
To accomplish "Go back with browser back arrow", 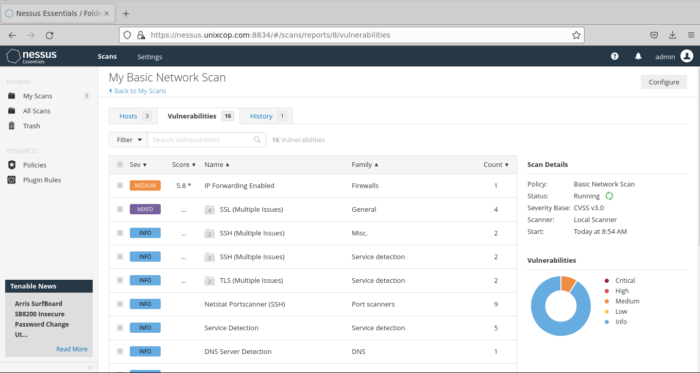I will point(12,35).
